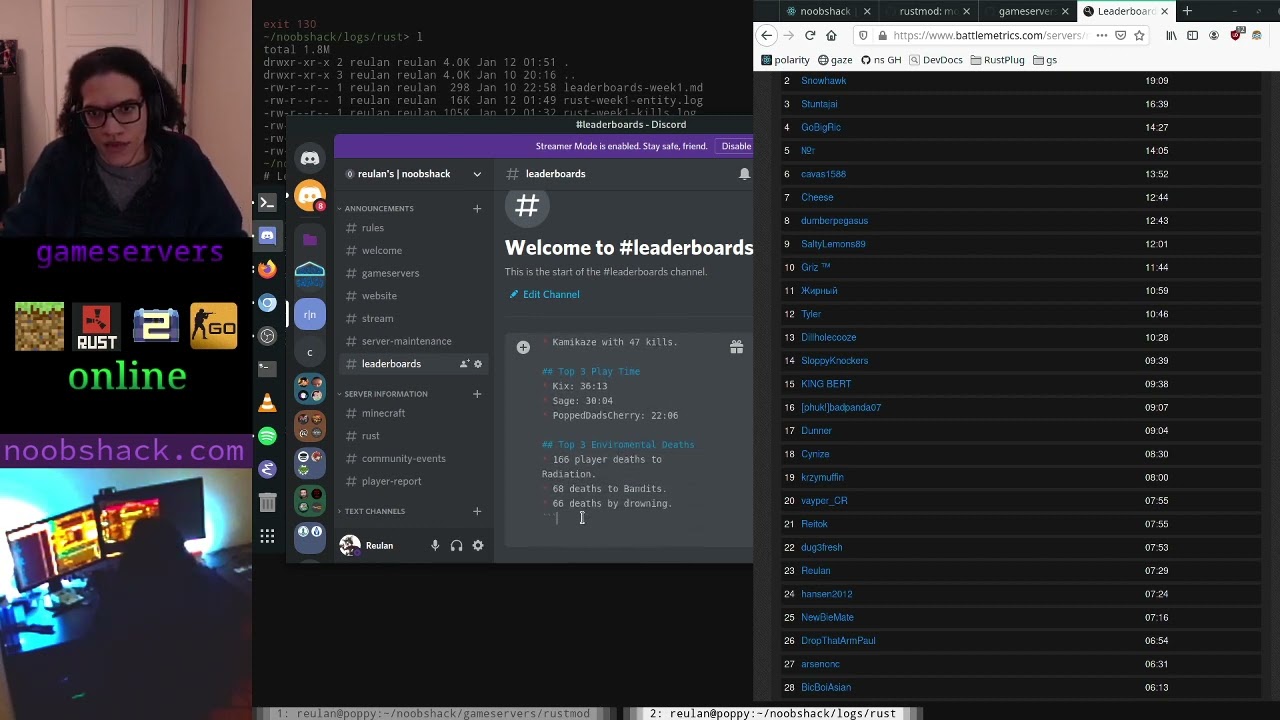
Task: Open Discord home from the server list
Action: 310,158
